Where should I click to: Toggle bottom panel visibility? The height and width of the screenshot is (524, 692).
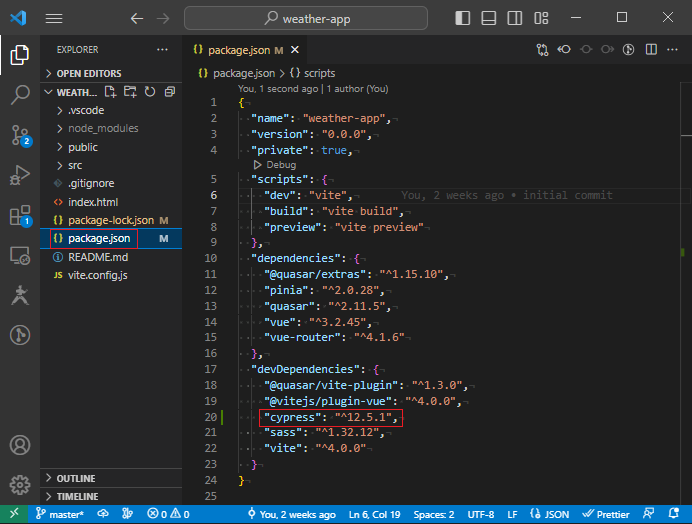[x=489, y=18]
